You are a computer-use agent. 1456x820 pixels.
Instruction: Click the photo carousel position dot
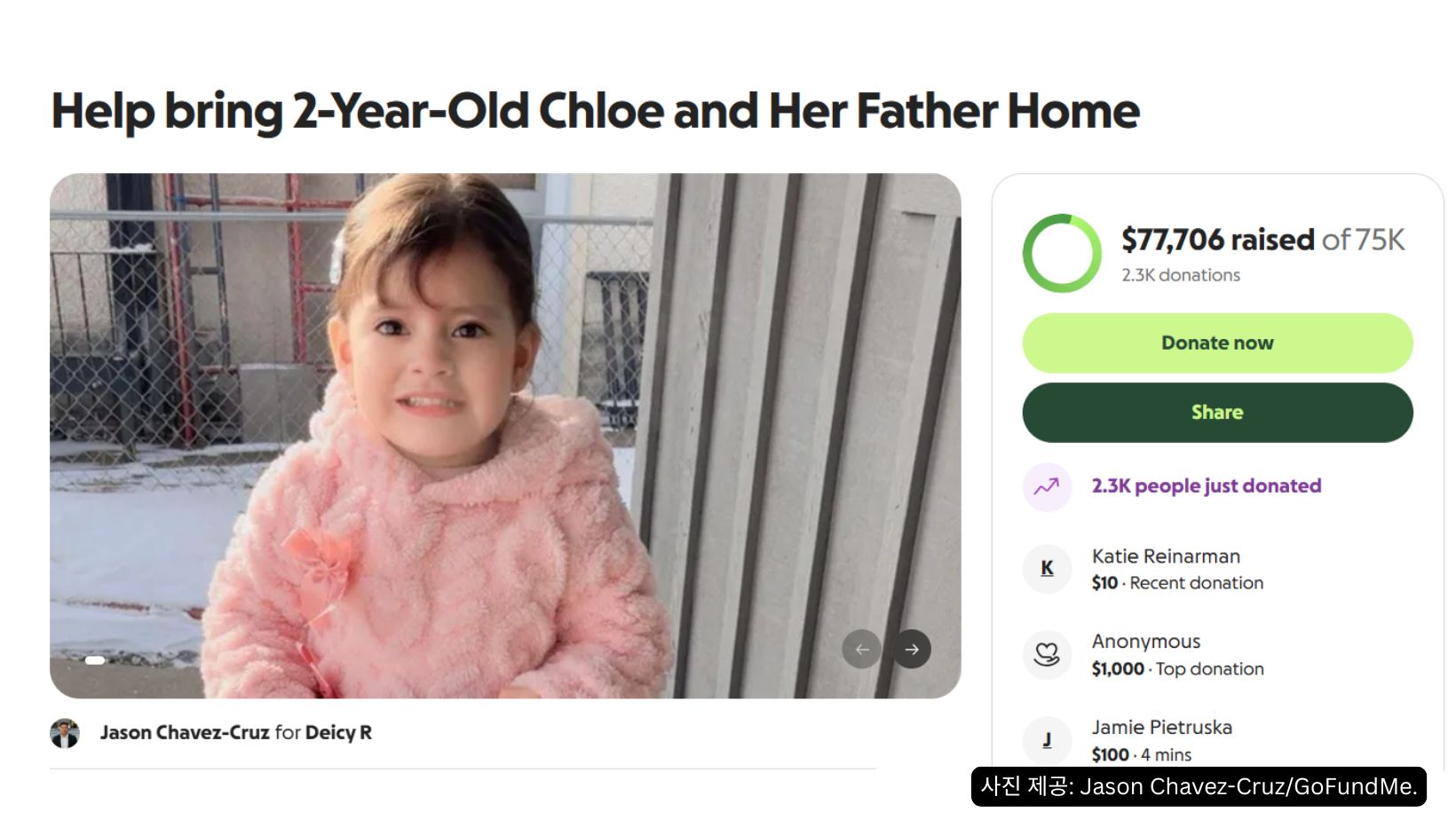coord(95,660)
